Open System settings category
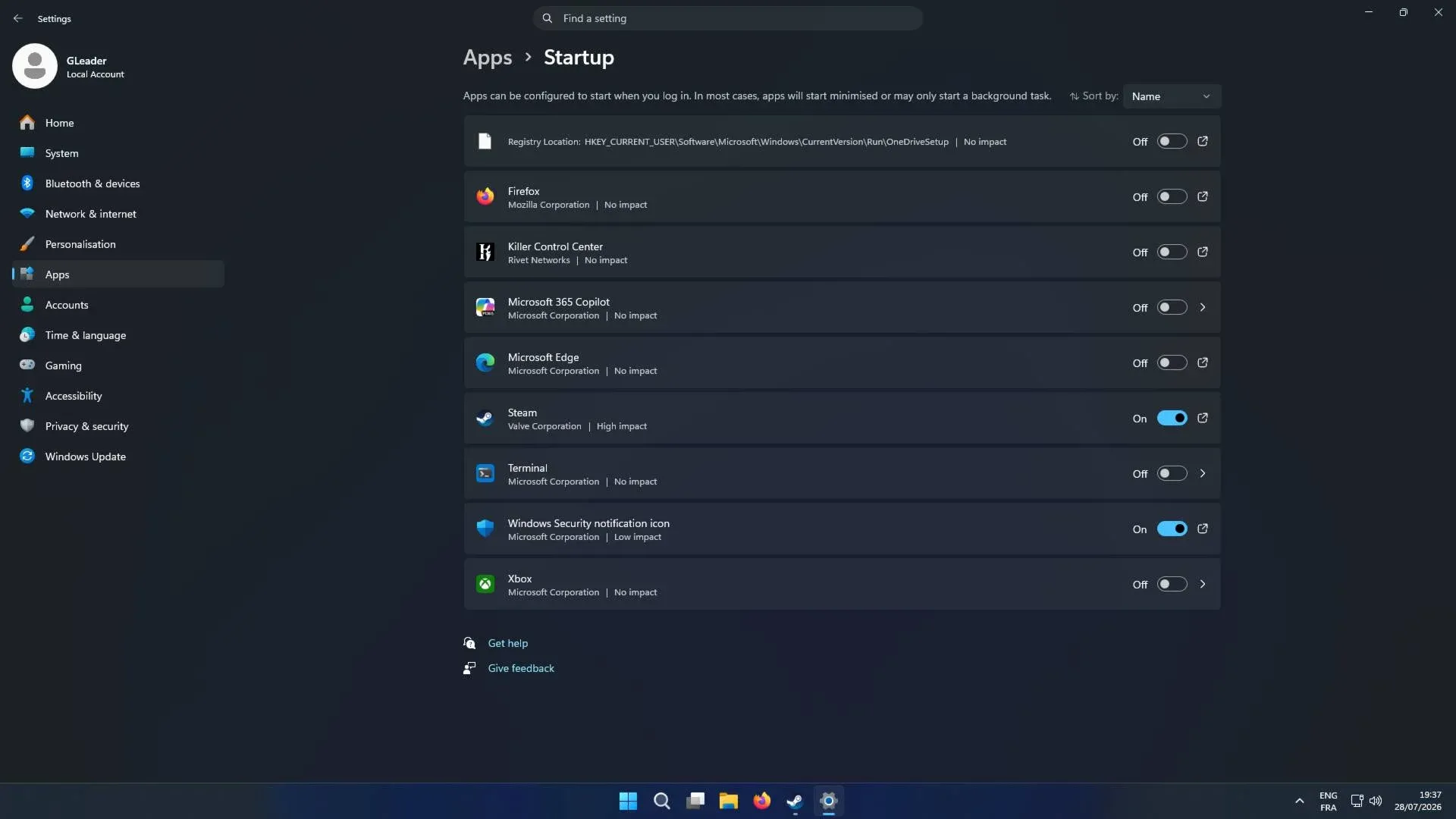1456x819 pixels. 118,153
